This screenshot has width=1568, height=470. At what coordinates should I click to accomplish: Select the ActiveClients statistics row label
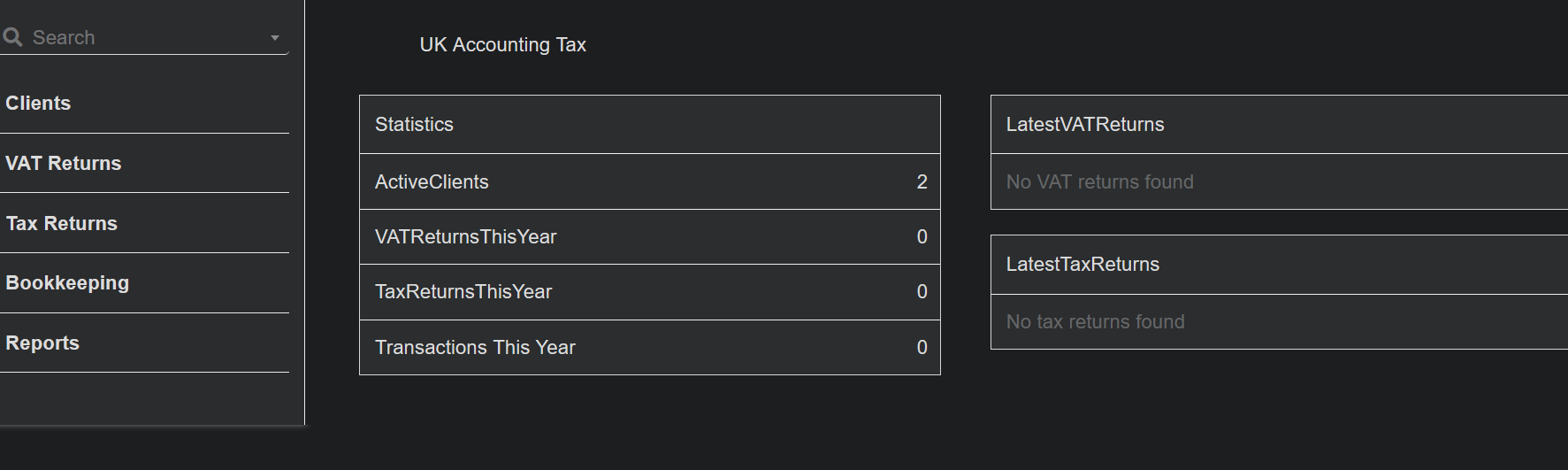coord(432,182)
